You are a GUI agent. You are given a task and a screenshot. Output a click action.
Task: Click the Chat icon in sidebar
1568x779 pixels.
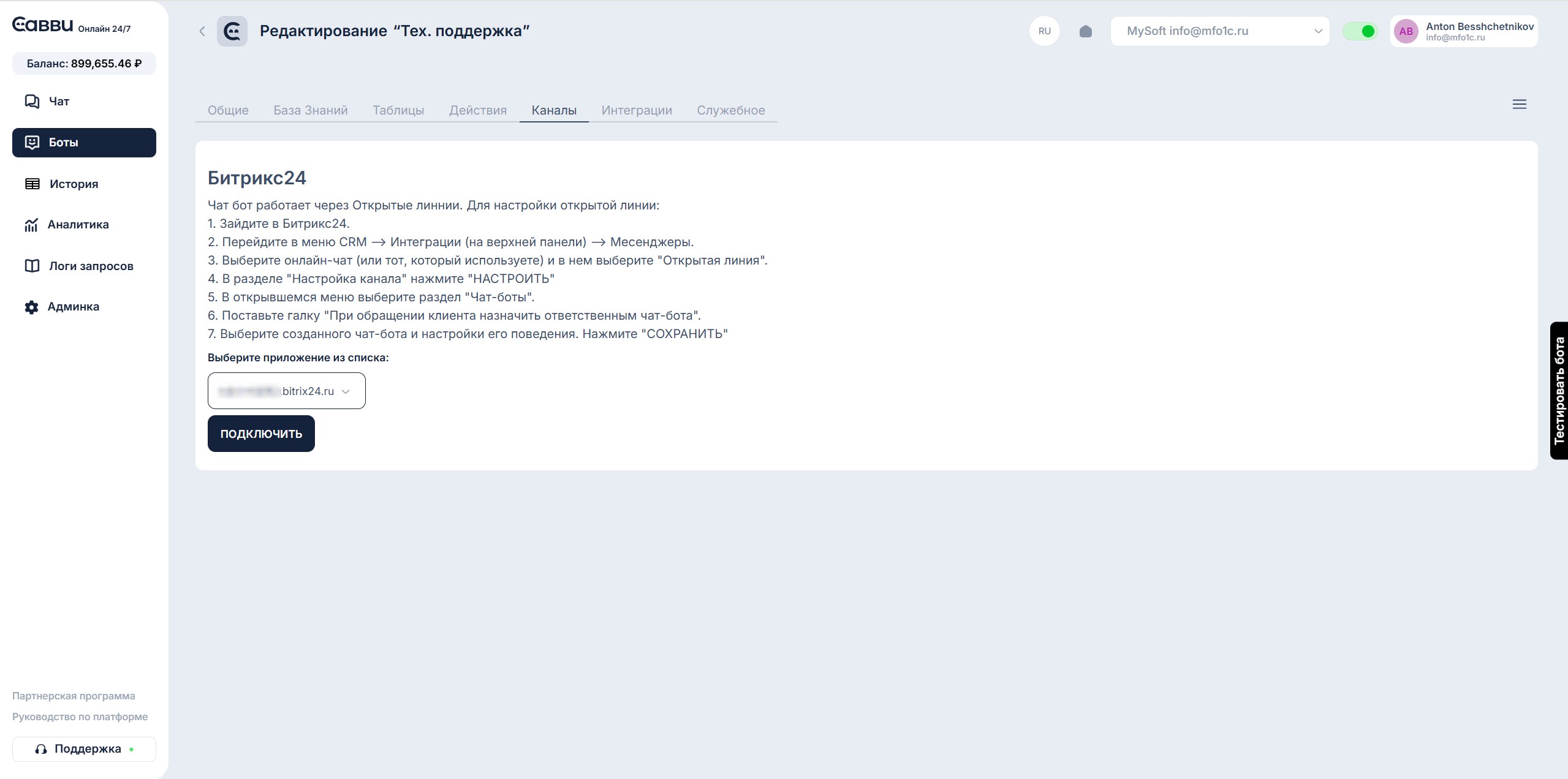coord(32,101)
